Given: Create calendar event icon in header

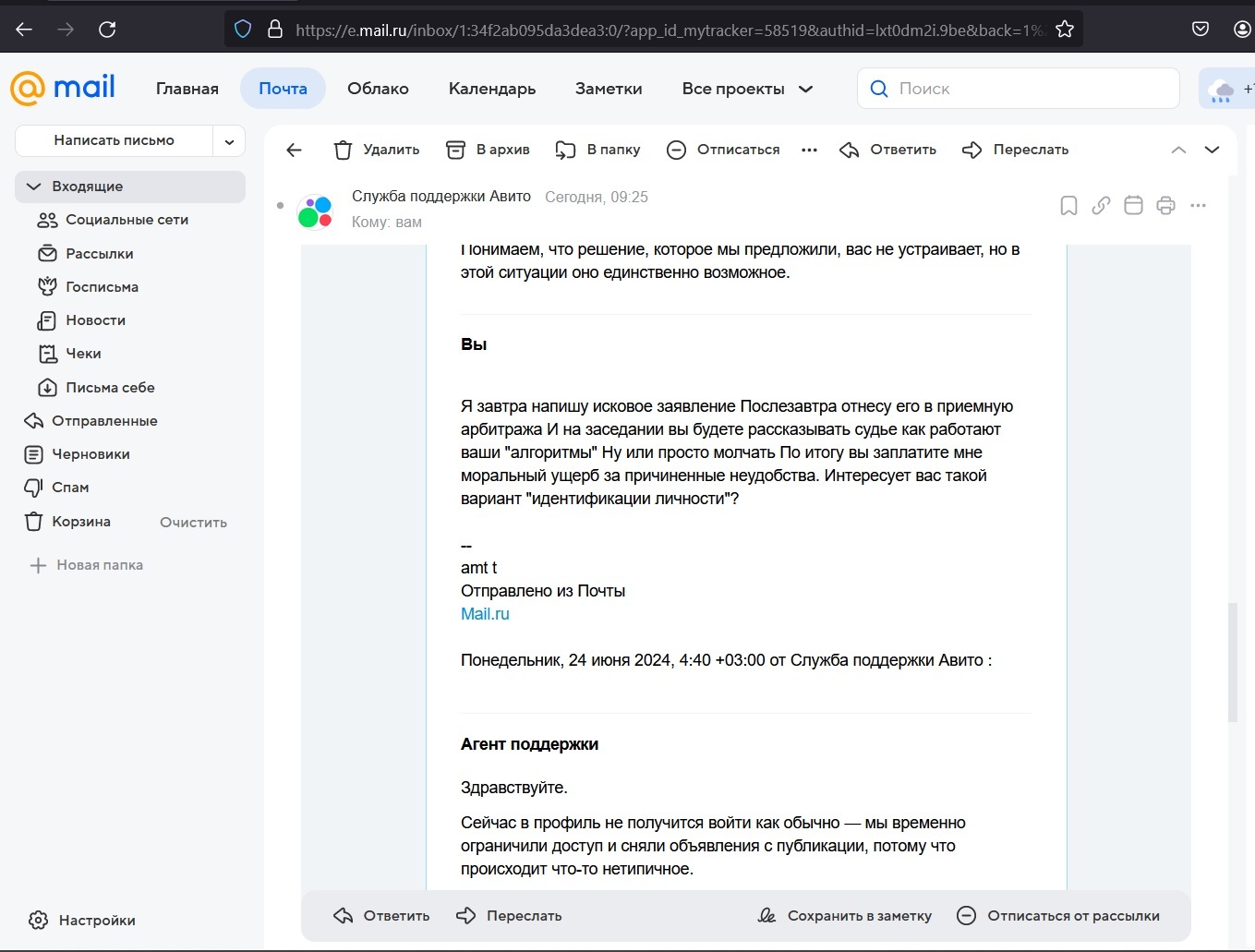Looking at the screenshot, I should (x=1133, y=205).
